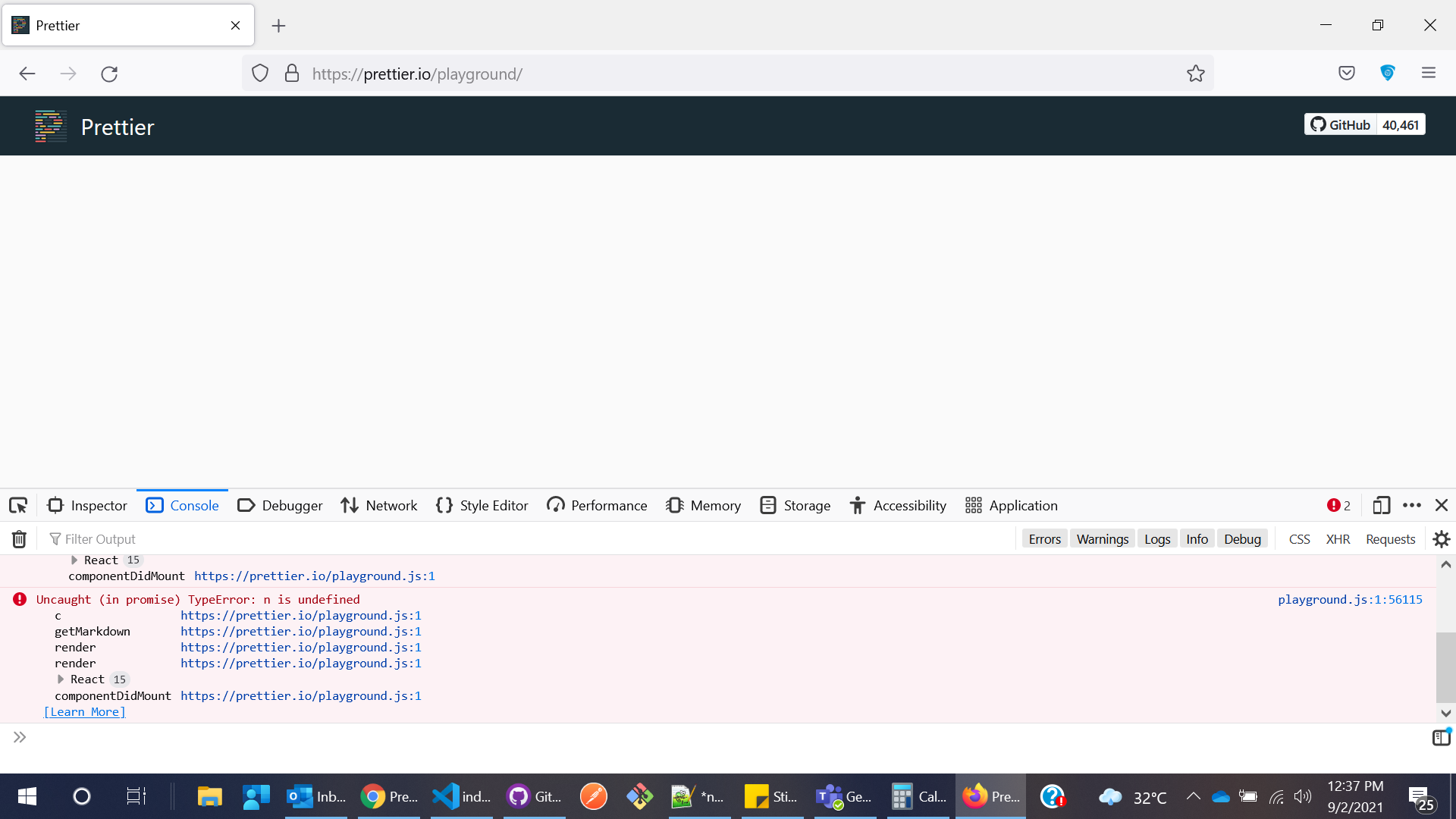This screenshot has height=819, width=1456.
Task: Follow the Learn More link
Action: (x=83, y=711)
